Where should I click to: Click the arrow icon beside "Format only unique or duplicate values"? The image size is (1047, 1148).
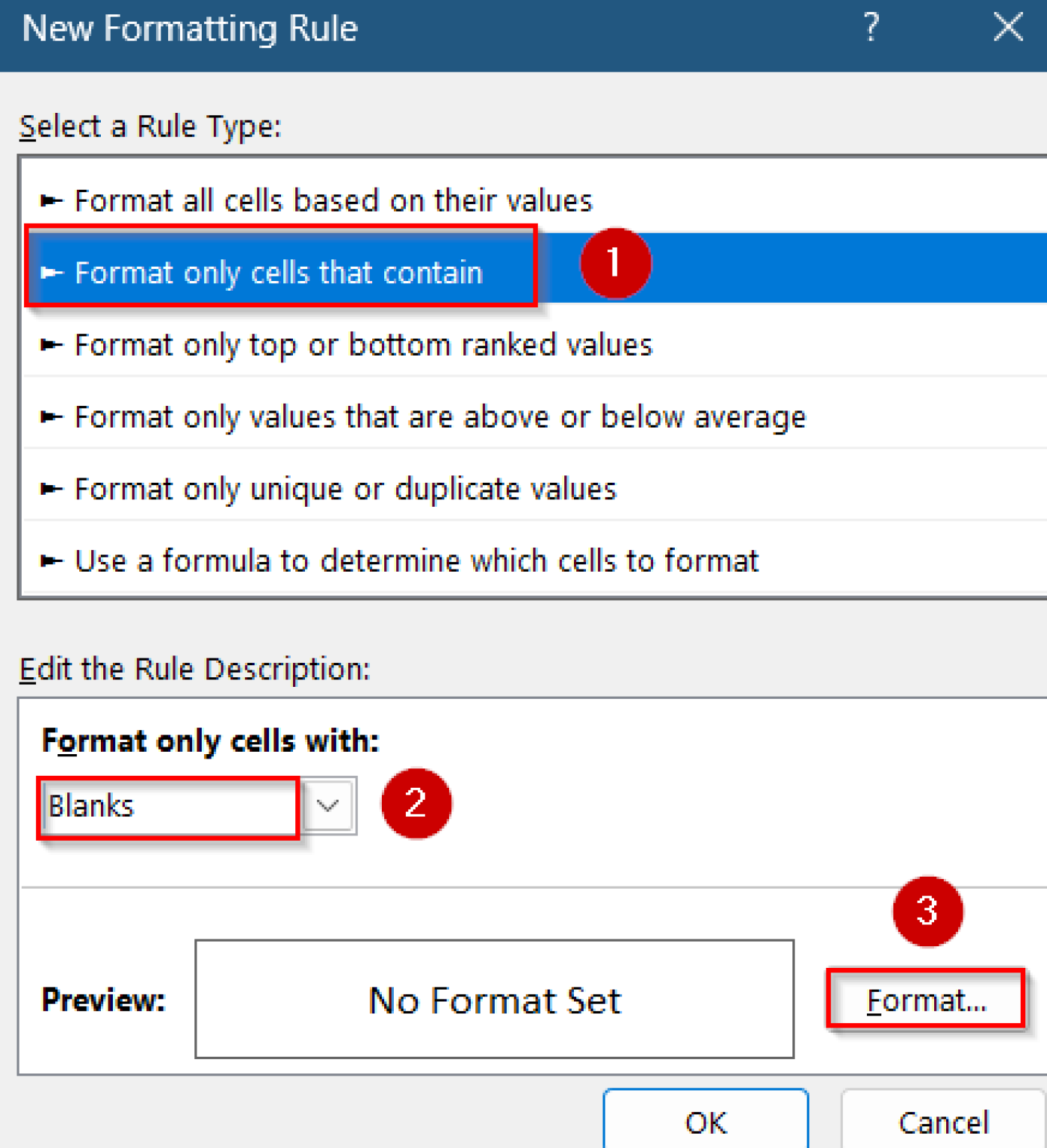[x=51, y=488]
